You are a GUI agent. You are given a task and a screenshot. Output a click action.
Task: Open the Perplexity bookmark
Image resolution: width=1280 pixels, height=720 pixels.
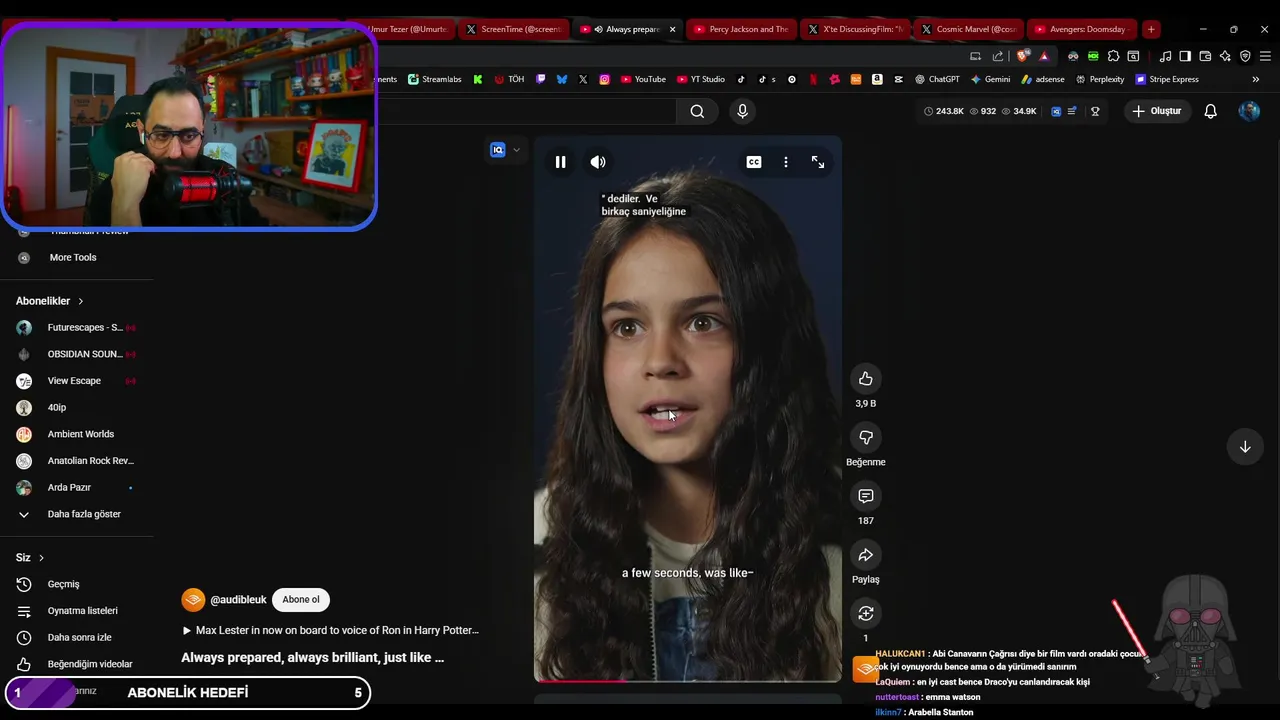point(1100,79)
